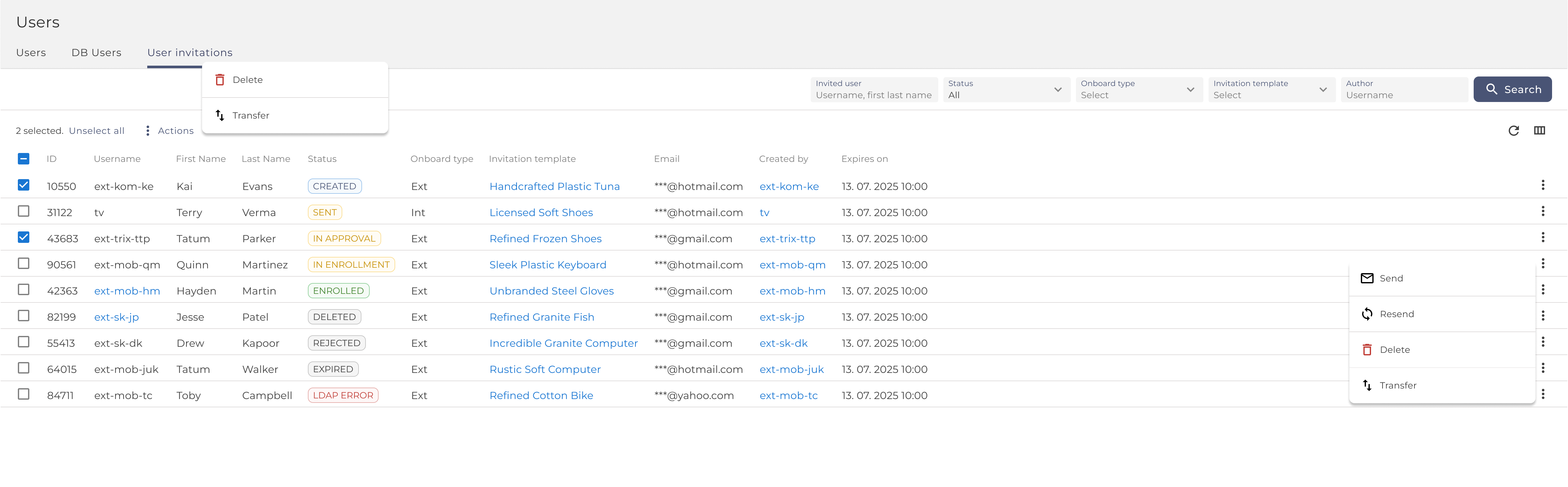1568x487 pixels.
Task: Toggle the select-all header checkbox
Action: (24, 159)
